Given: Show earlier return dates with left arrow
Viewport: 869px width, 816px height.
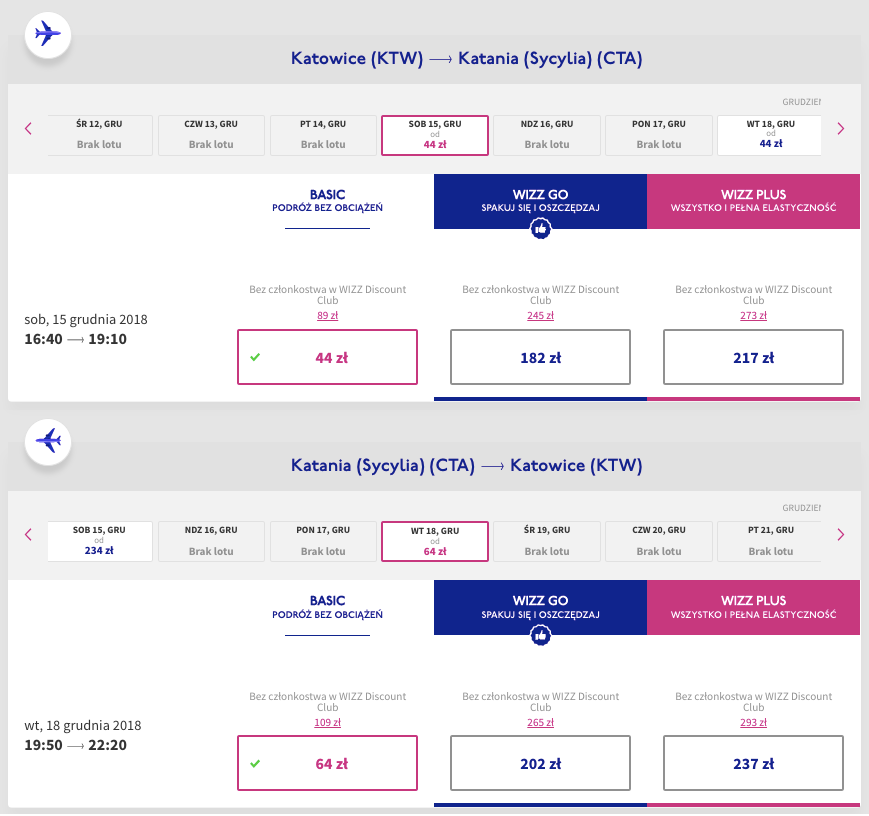Looking at the screenshot, I should tap(28, 534).
